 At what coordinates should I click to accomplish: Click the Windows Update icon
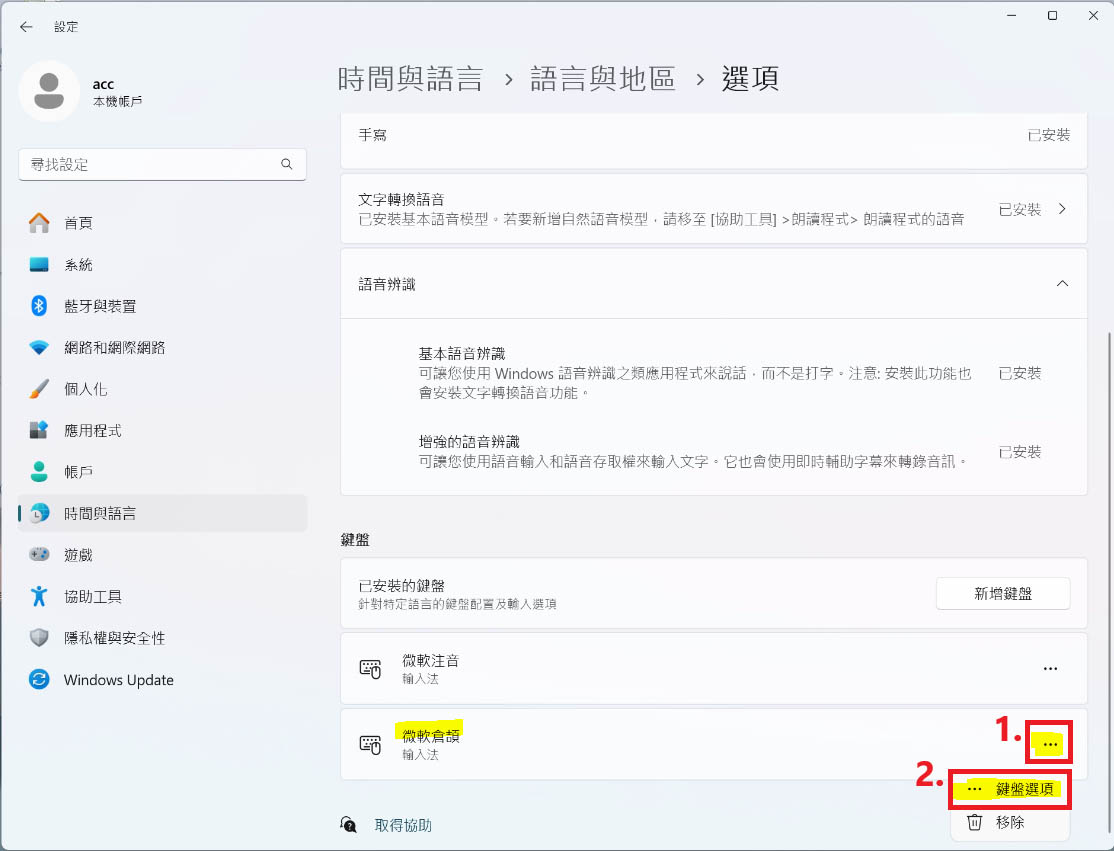pyautogui.click(x=39, y=680)
